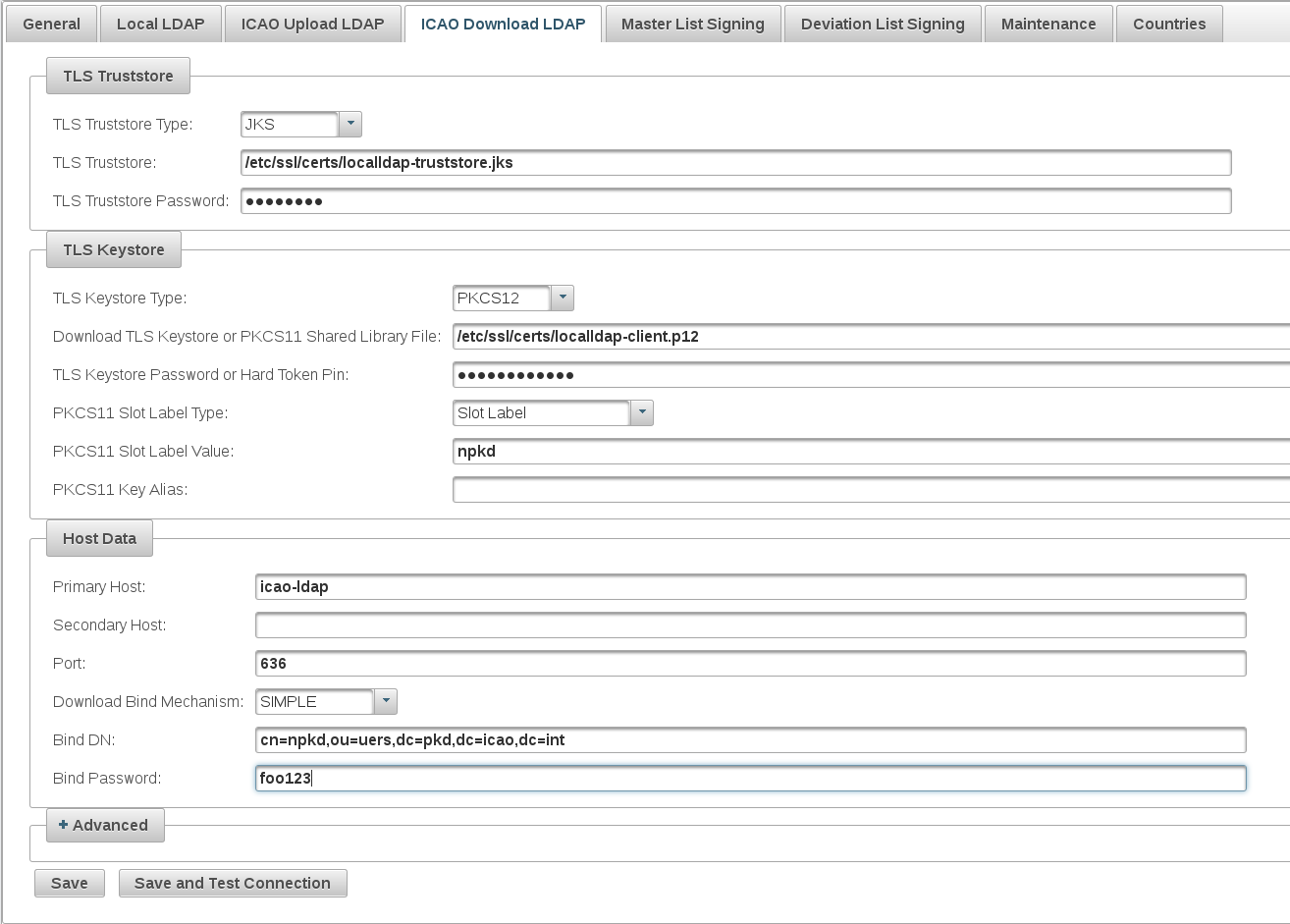1290x924 pixels.
Task: Click Save and Test Connection
Action: click(232, 883)
